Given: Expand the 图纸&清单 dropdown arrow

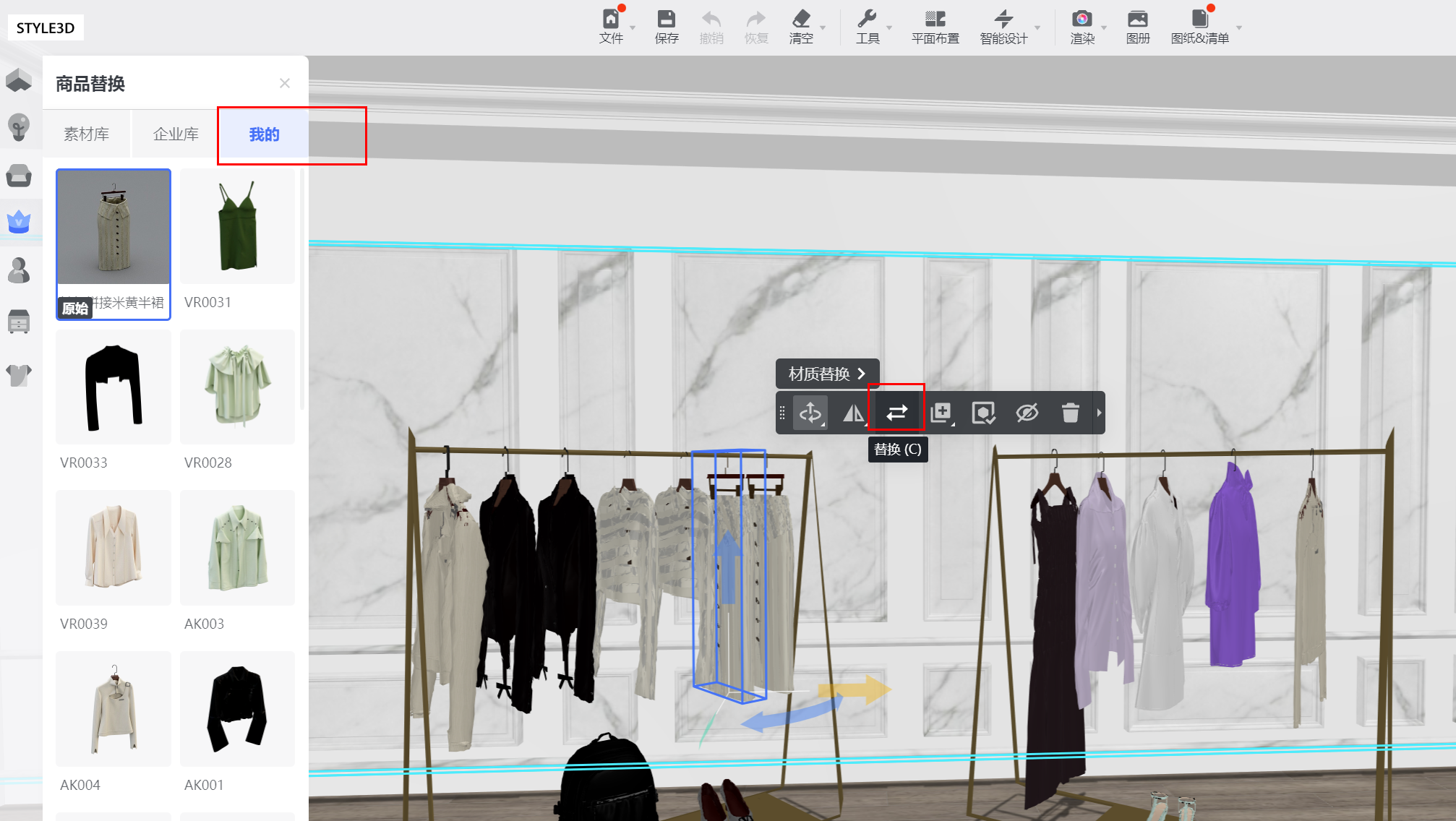Looking at the screenshot, I should (x=1239, y=28).
